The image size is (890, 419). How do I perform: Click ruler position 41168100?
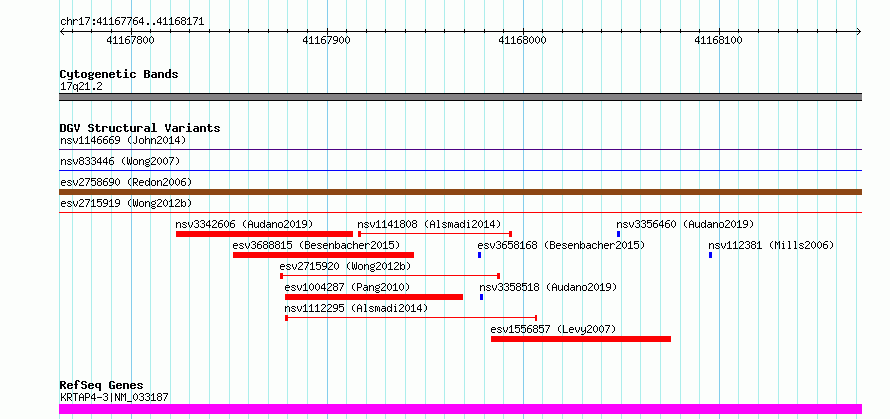click(x=719, y=40)
